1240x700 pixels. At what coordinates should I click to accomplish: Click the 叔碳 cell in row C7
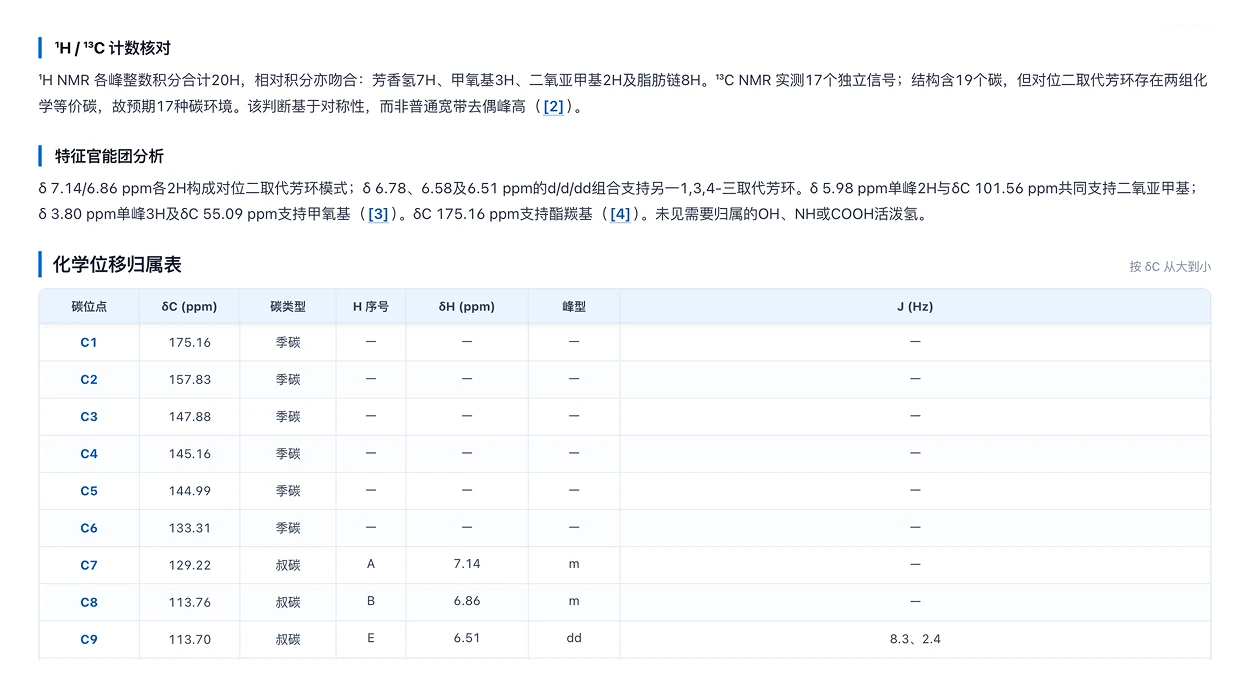288,565
